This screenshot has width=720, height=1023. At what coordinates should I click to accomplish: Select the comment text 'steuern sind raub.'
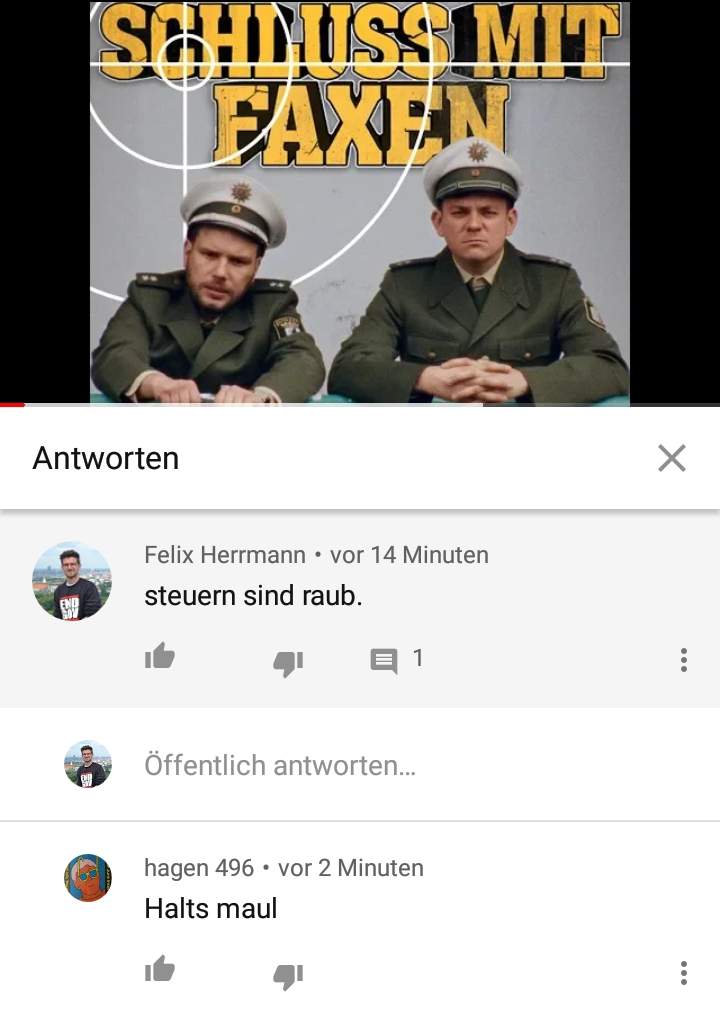click(x=253, y=596)
